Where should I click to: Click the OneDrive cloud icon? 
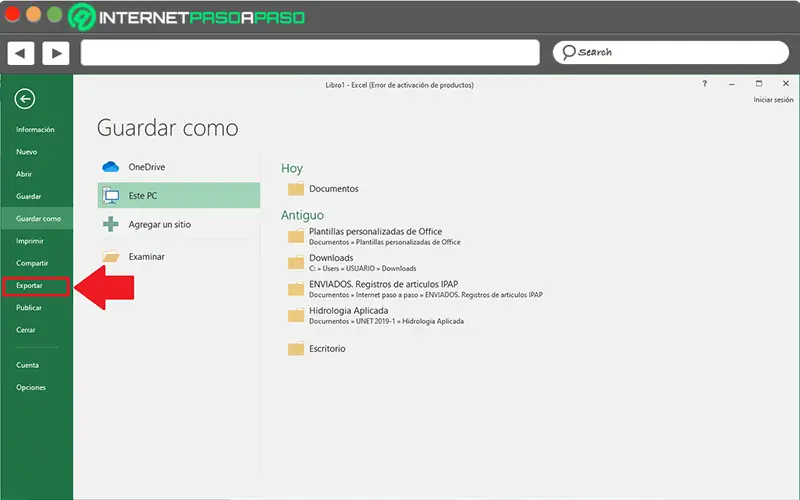coord(111,167)
